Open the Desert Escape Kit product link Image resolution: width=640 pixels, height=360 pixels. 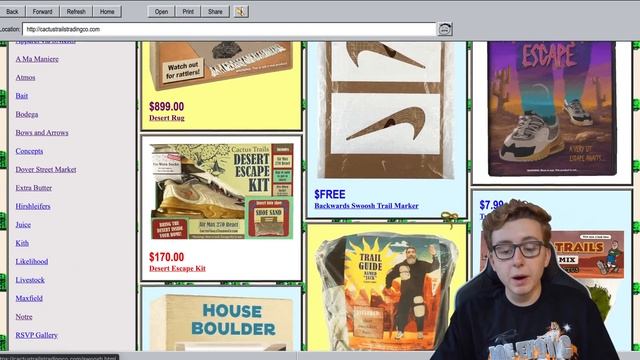click(178, 269)
